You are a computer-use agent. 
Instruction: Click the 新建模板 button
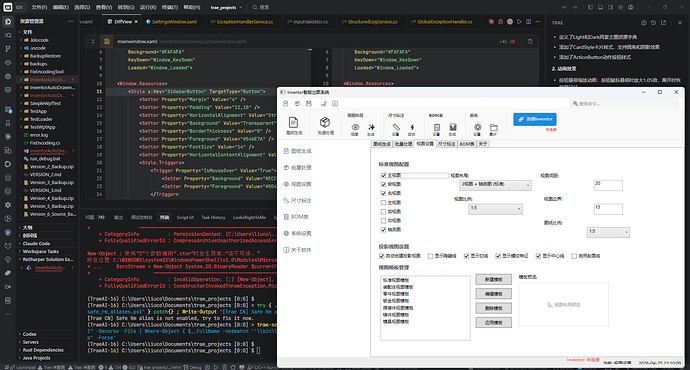[494, 280]
